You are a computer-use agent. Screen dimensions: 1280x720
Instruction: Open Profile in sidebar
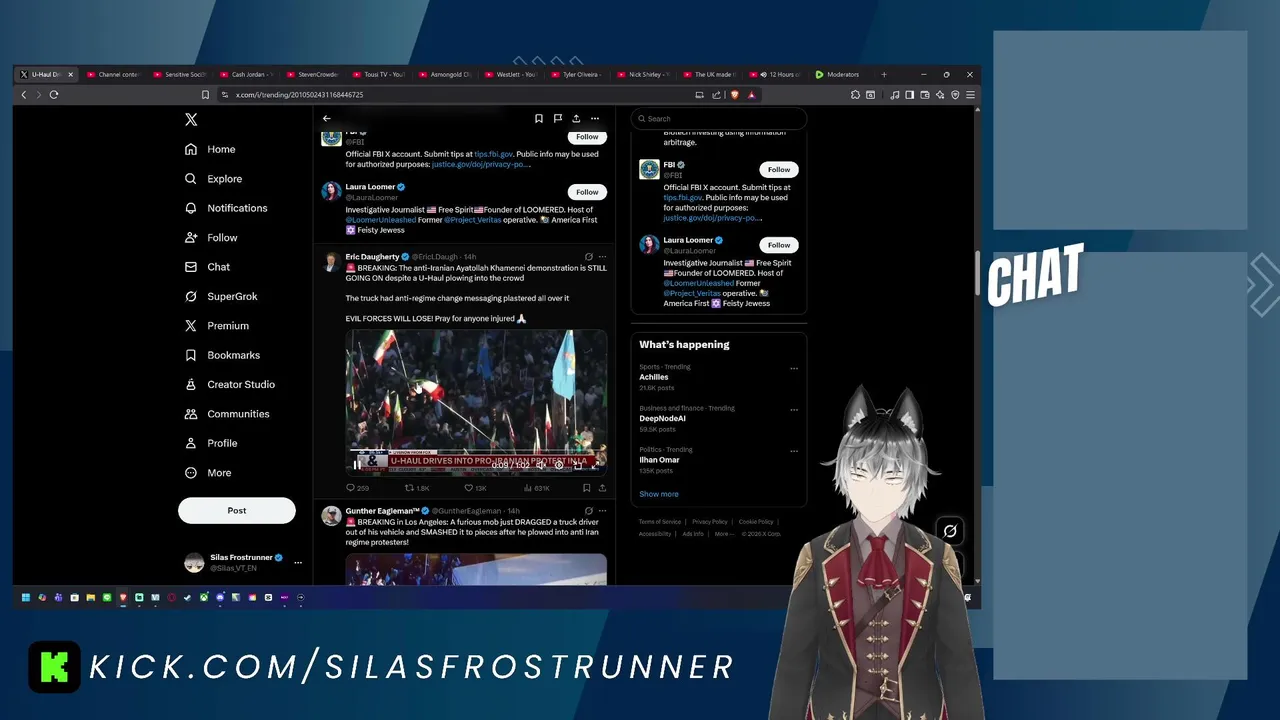[211, 443]
